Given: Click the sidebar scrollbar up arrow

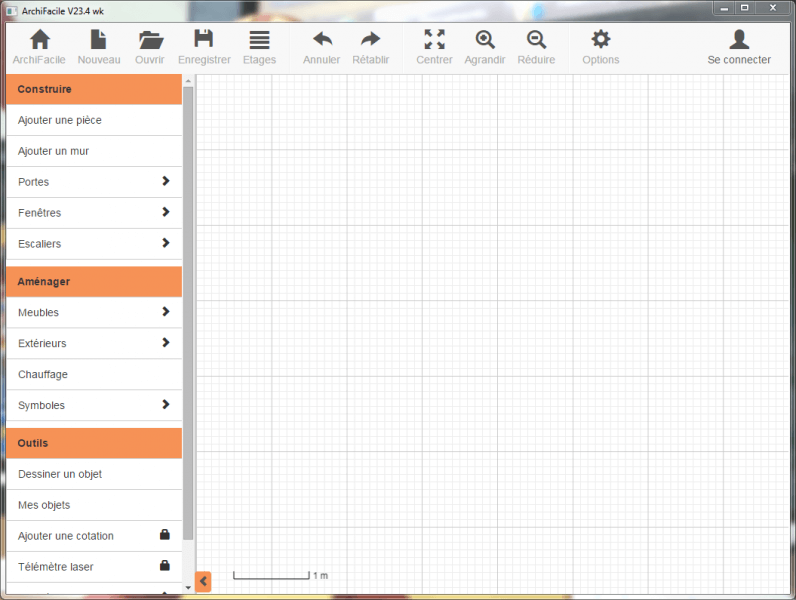Looking at the screenshot, I should pos(188,80).
